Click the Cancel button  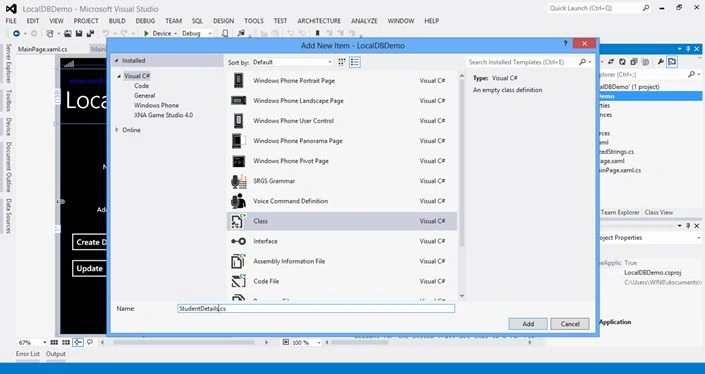click(570, 324)
